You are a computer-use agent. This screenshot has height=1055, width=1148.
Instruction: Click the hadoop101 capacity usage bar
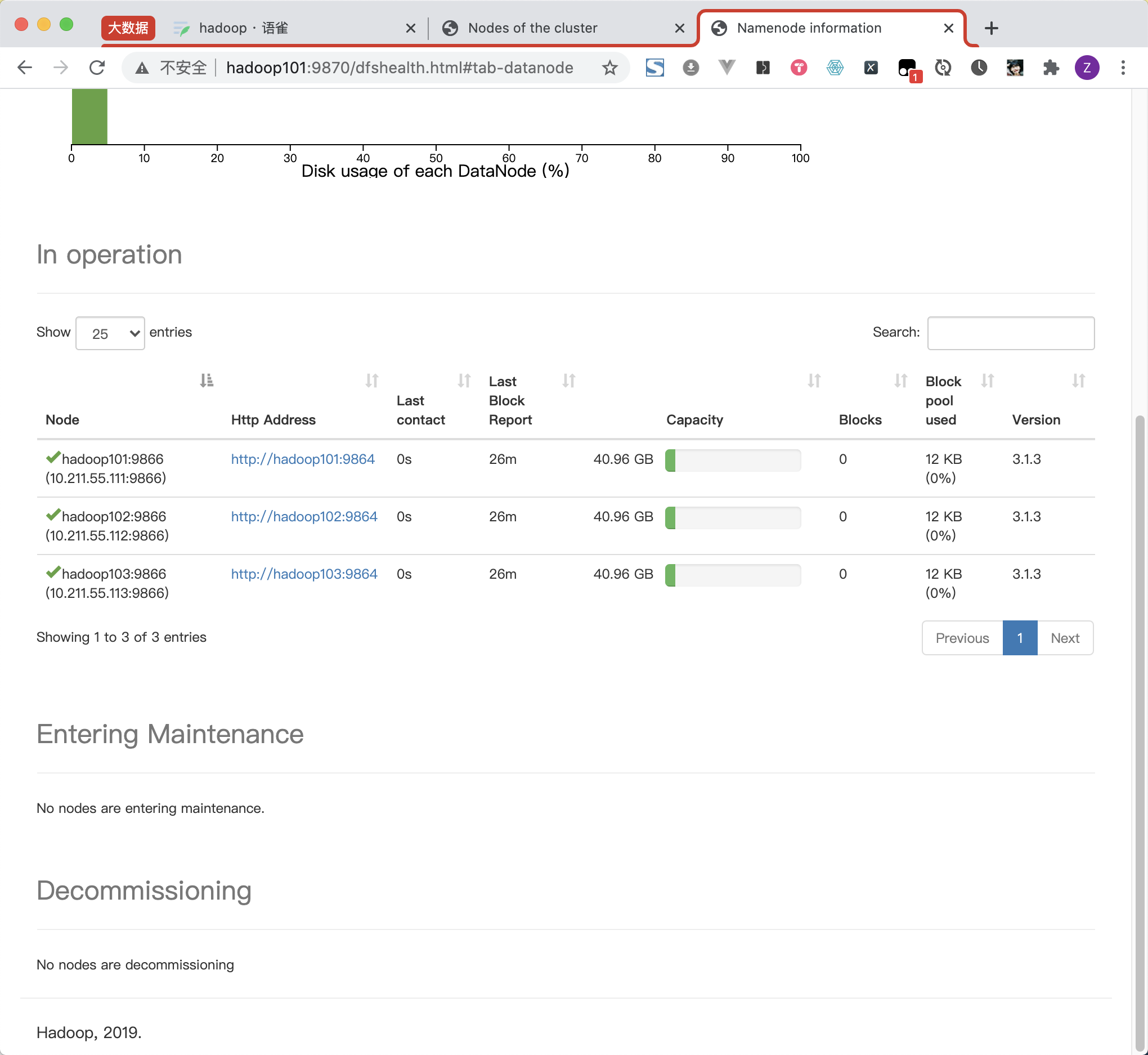(733, 460)
